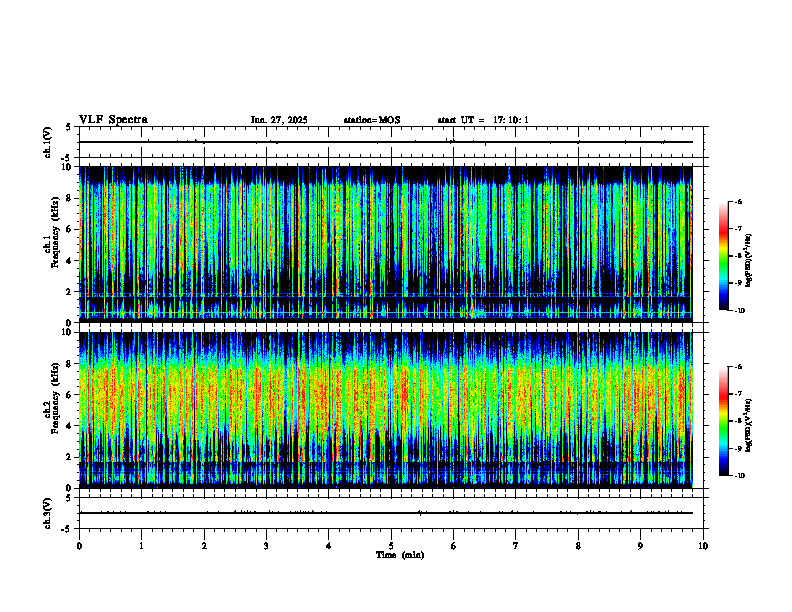Click time axis tick label "5"

tap(391, 546)
